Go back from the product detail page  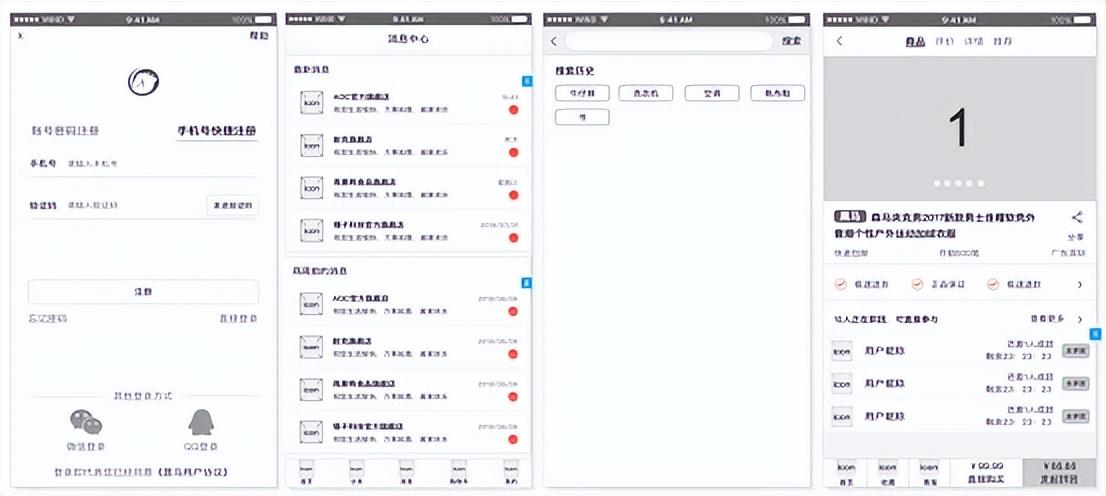tap(839, 41)
